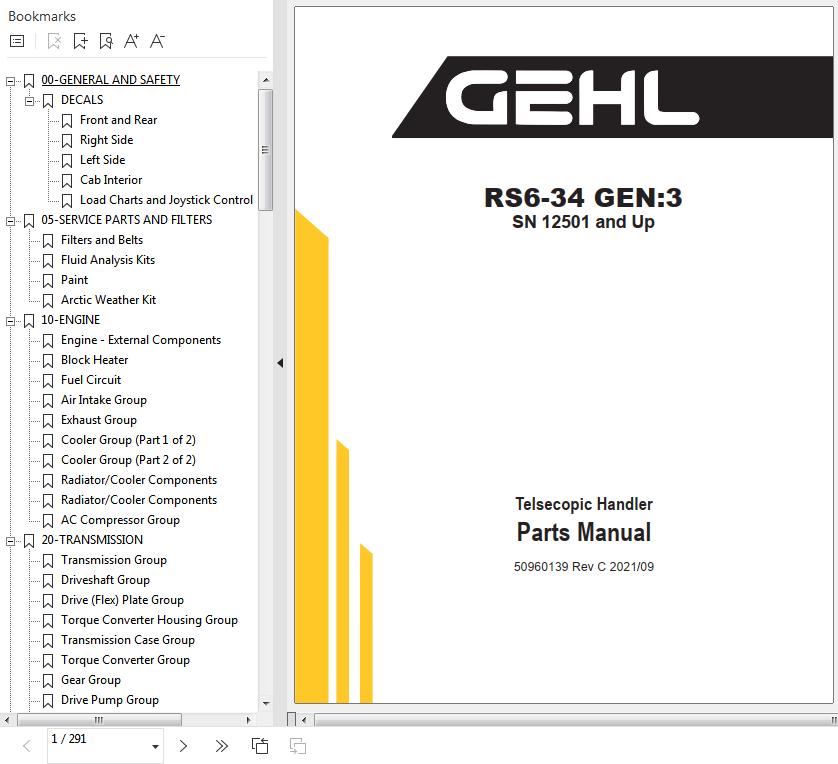
Task: Collapse the 20-TRANSMISSION tree node
Action: [10, 541]
